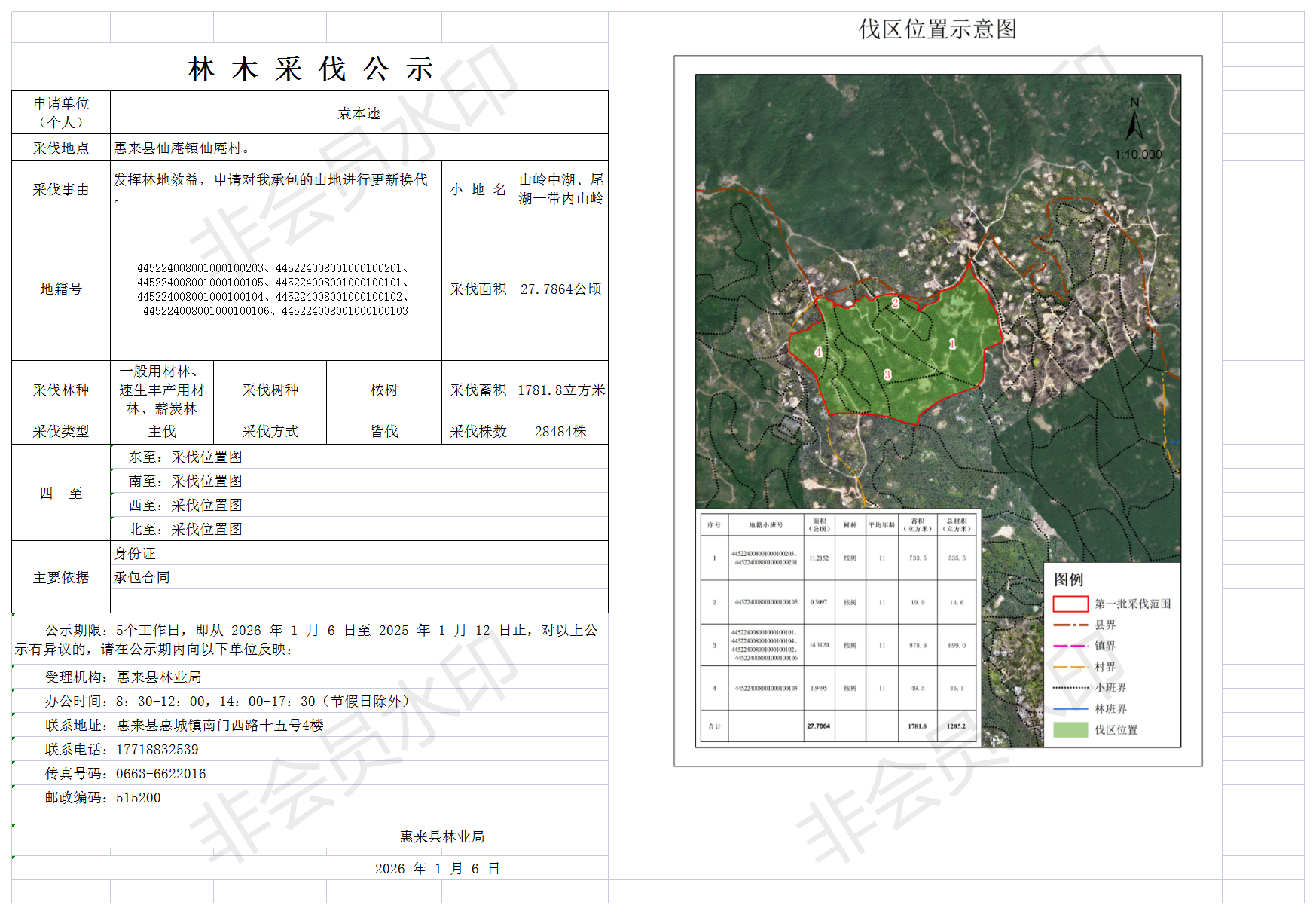Click the red rectangle legend symbol
Image resolution: width=1316 pixels, height=914 pixels.
pyautogui.click(x=1070, y=604)
